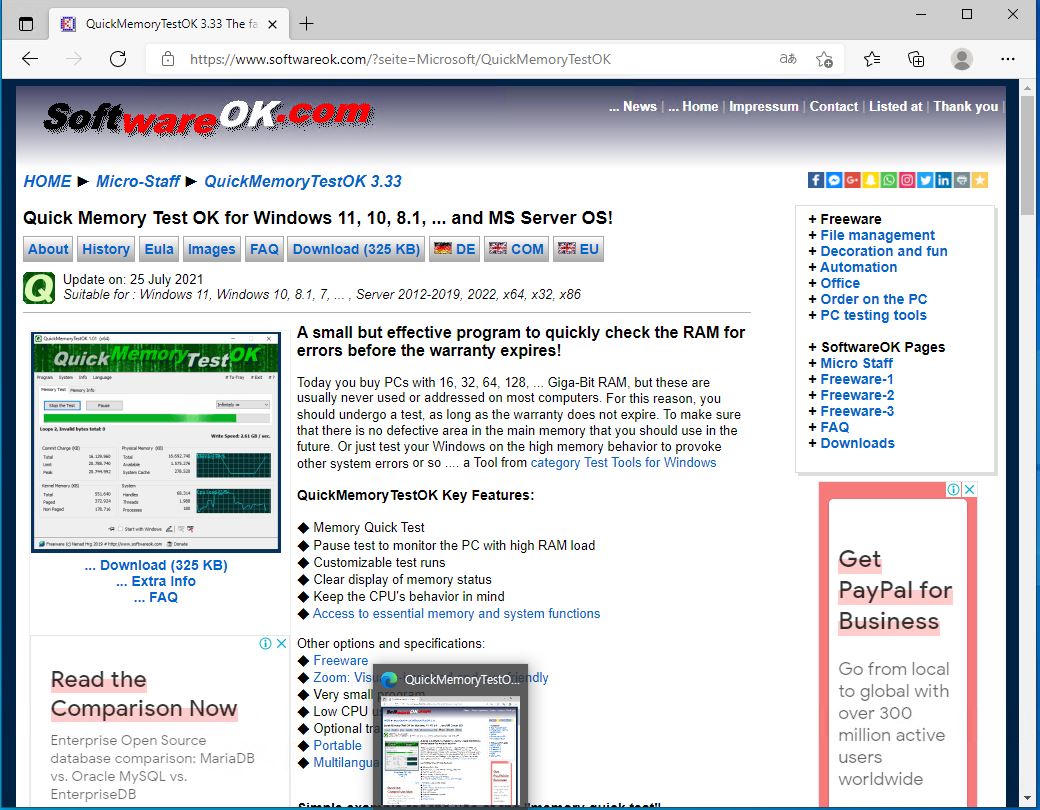The width and height of the screenshot is (1040, 810).
Task: Go to Home in top navigation
Action: (693, 106)
